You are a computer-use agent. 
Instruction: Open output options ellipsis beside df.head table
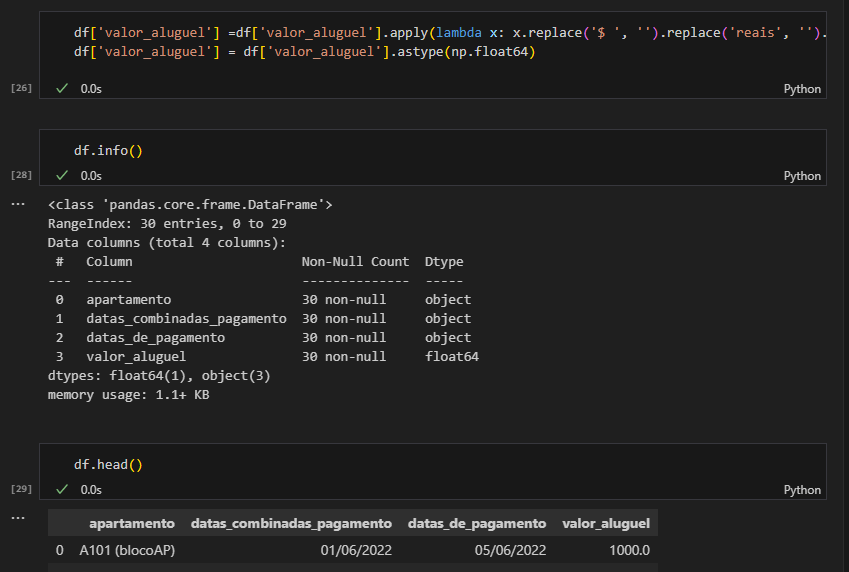18,518
